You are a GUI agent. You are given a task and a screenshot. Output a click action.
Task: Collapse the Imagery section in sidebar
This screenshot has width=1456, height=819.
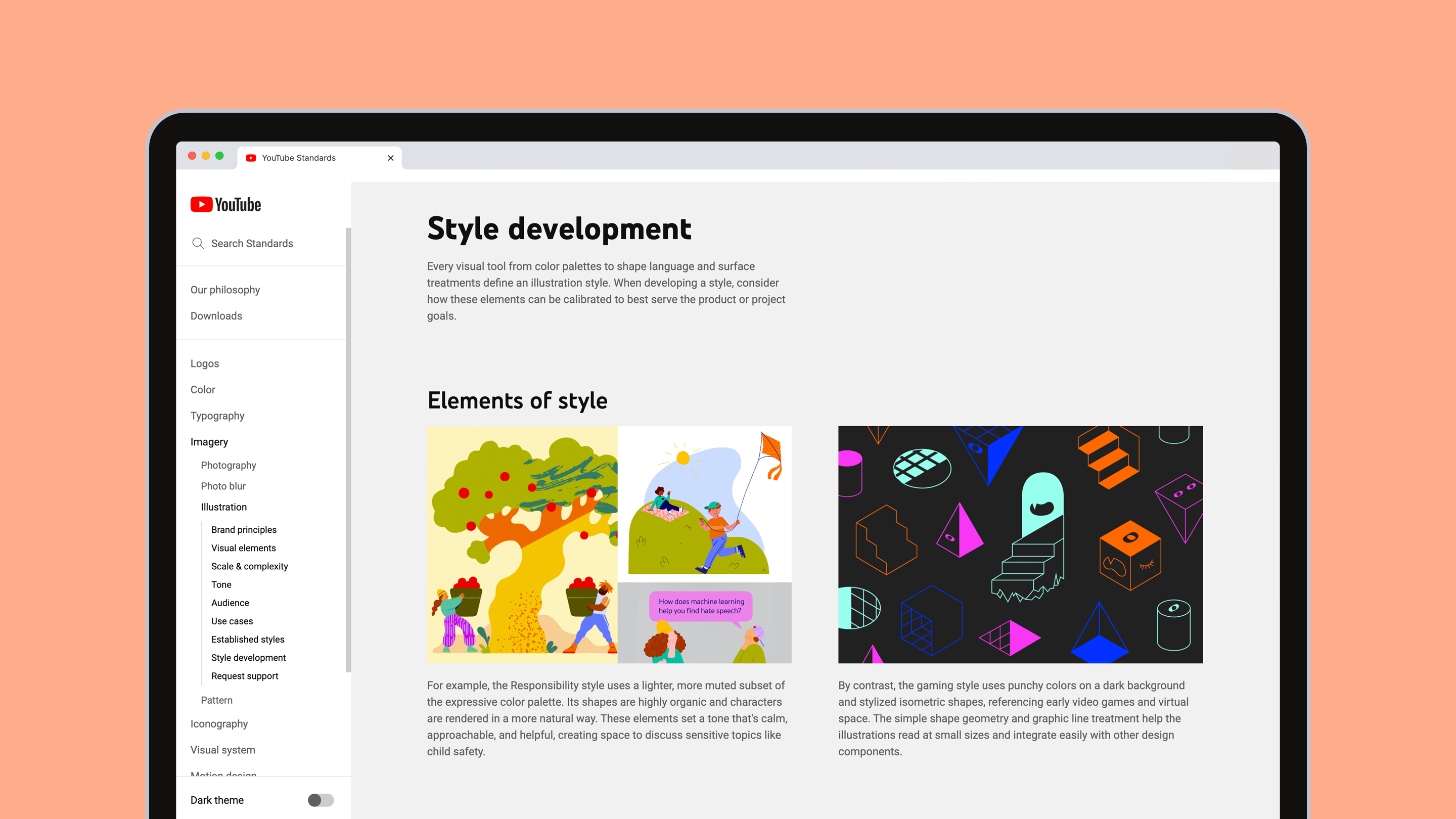[x=209, y=442]
